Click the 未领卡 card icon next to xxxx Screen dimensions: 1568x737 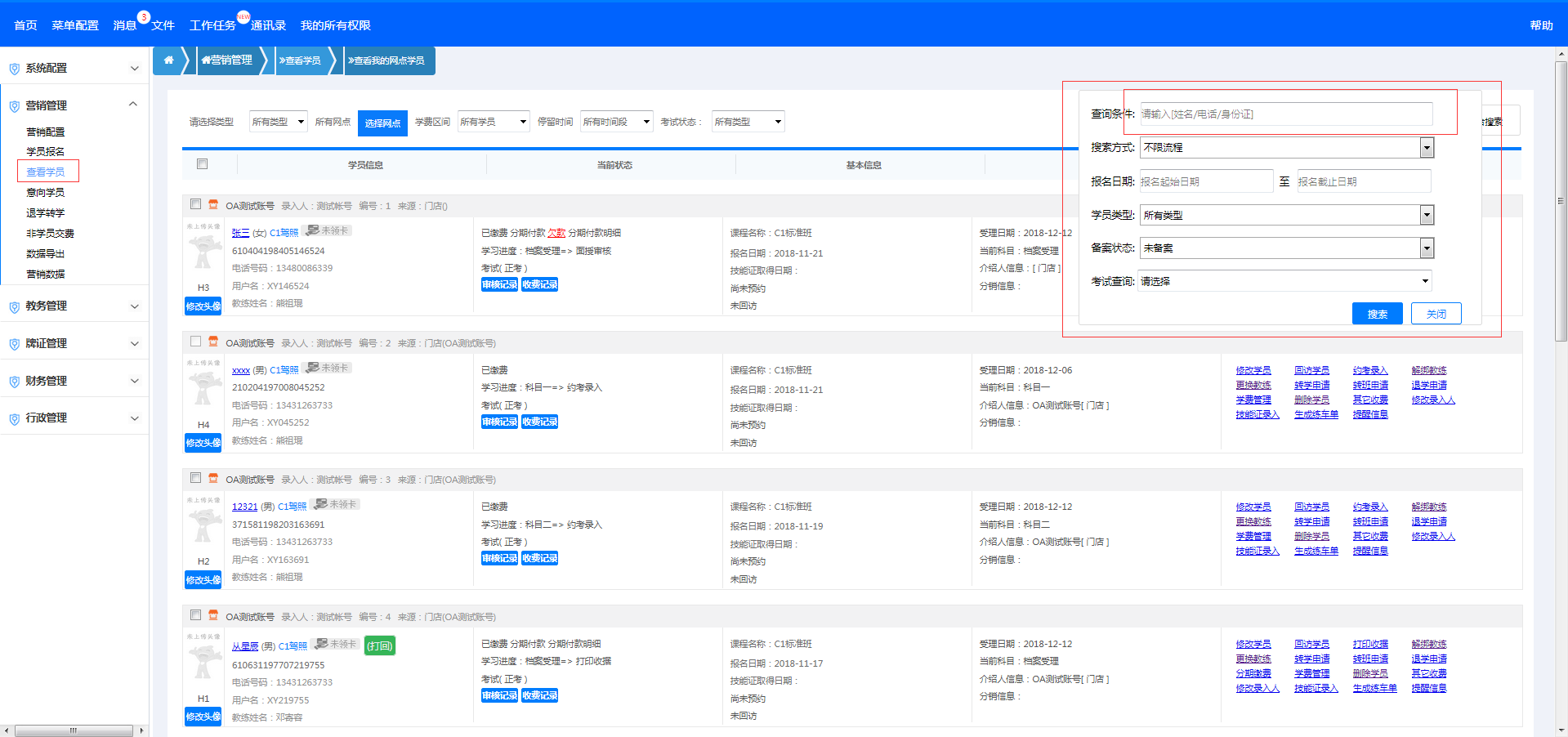coord(313,368)
